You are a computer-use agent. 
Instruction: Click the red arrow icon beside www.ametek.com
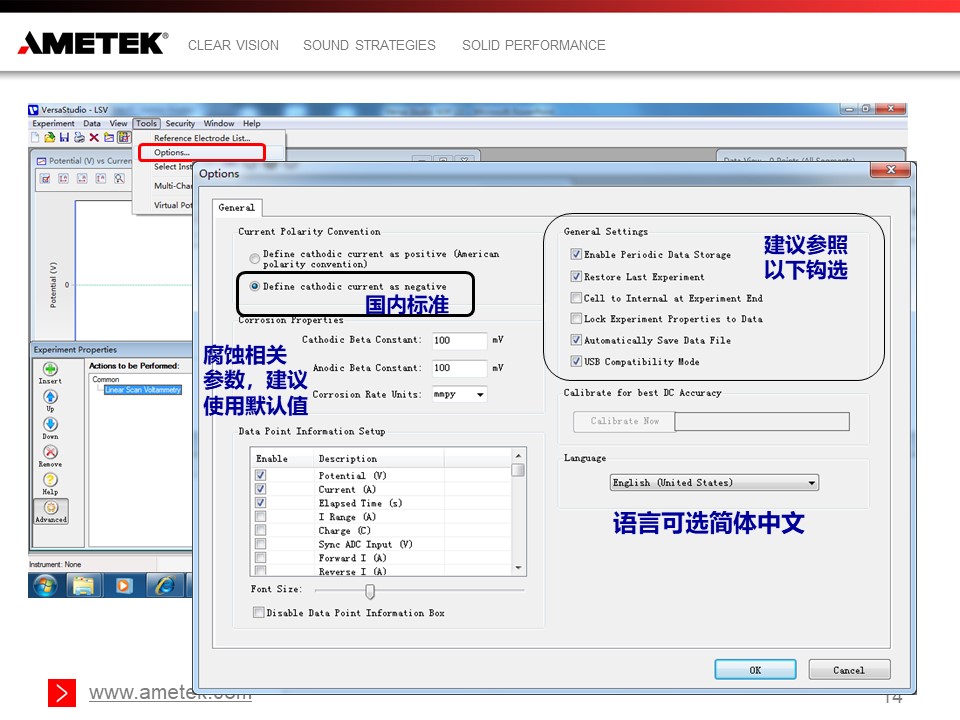pyautogui.click(x=62, y=693)
